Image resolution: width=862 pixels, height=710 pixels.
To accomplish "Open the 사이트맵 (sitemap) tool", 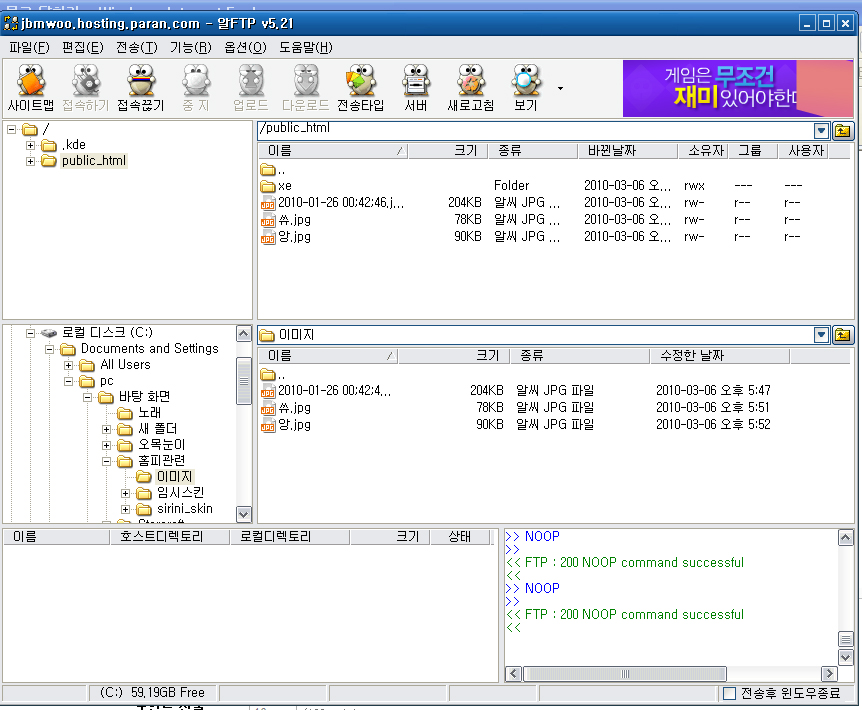I will point(31,85).
